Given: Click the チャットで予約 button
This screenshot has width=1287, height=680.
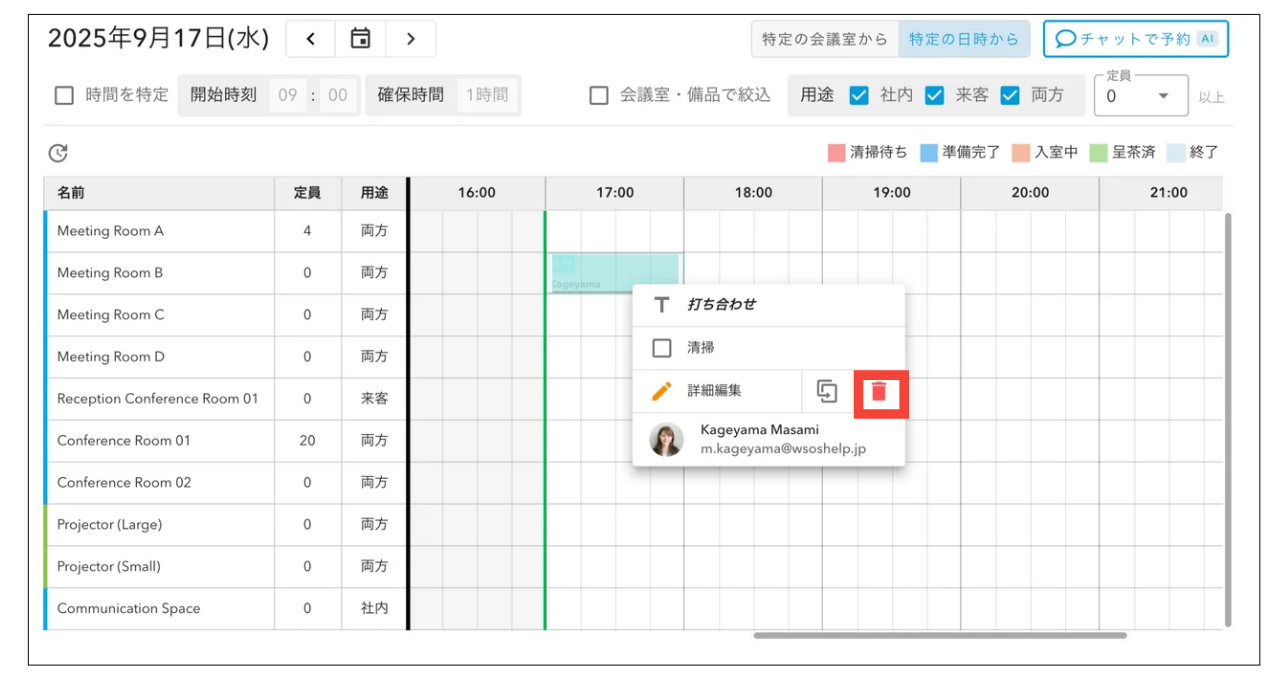Looking at the screenshot, I should pos(1135,39).
